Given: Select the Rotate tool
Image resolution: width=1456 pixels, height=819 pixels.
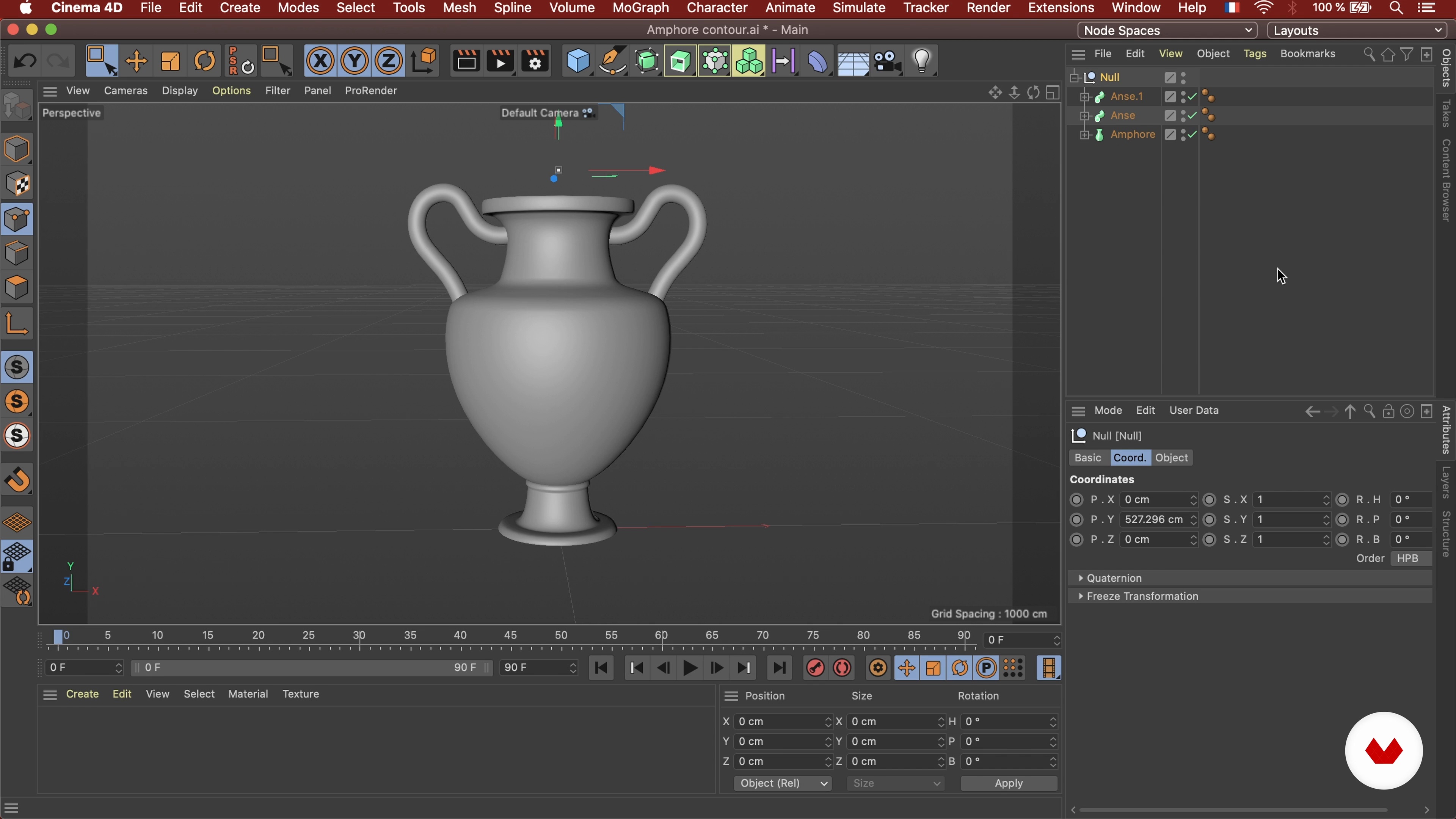Looking at the screenshot, I should click(205, 61).
